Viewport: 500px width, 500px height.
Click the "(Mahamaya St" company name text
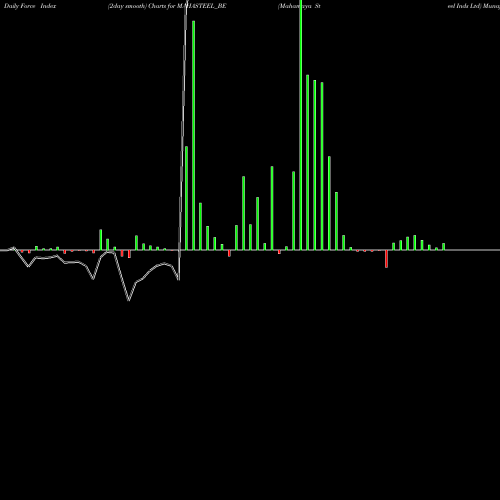pos(299,6)
